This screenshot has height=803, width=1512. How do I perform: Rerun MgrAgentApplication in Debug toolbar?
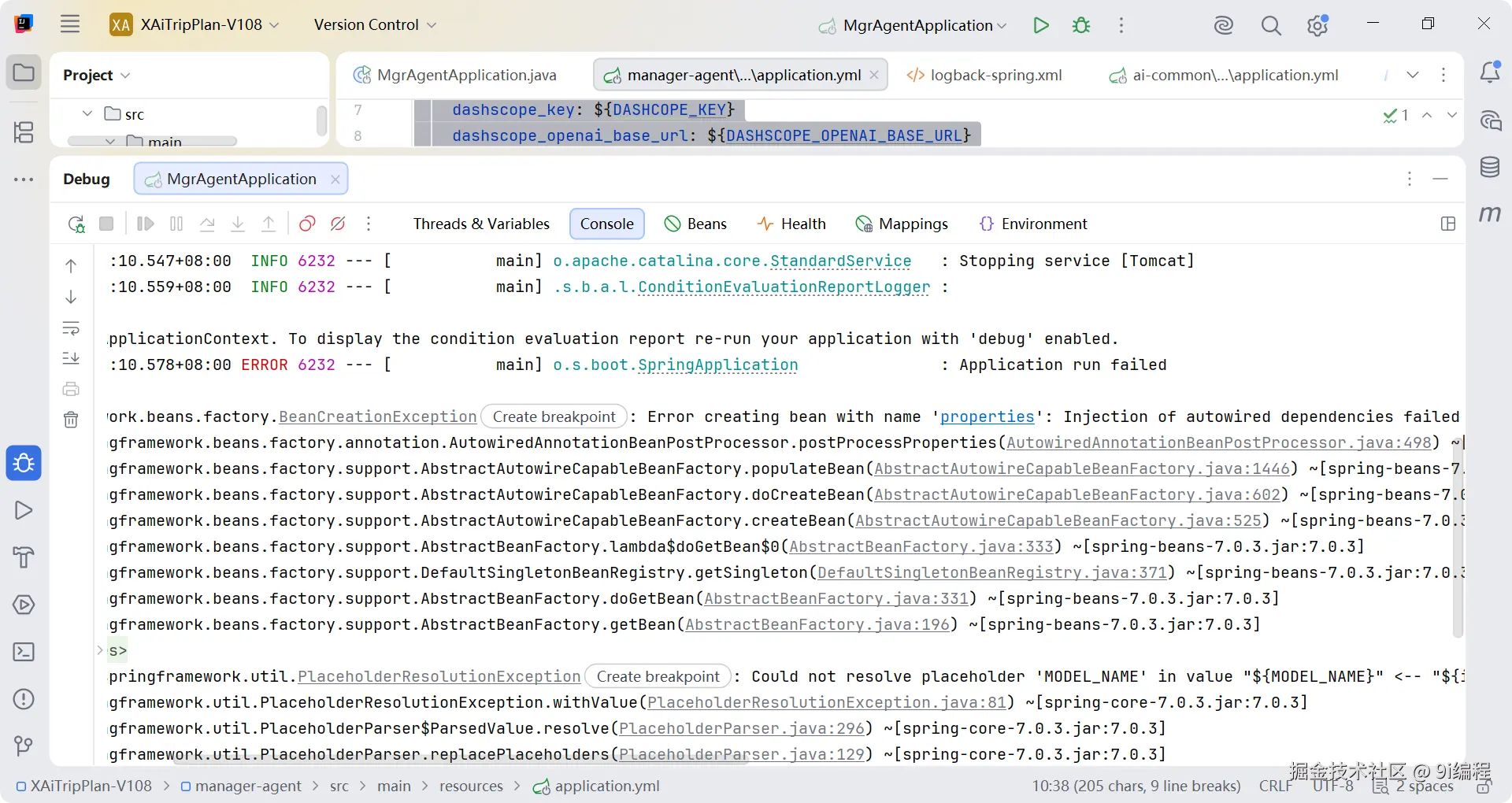point(76,224)
